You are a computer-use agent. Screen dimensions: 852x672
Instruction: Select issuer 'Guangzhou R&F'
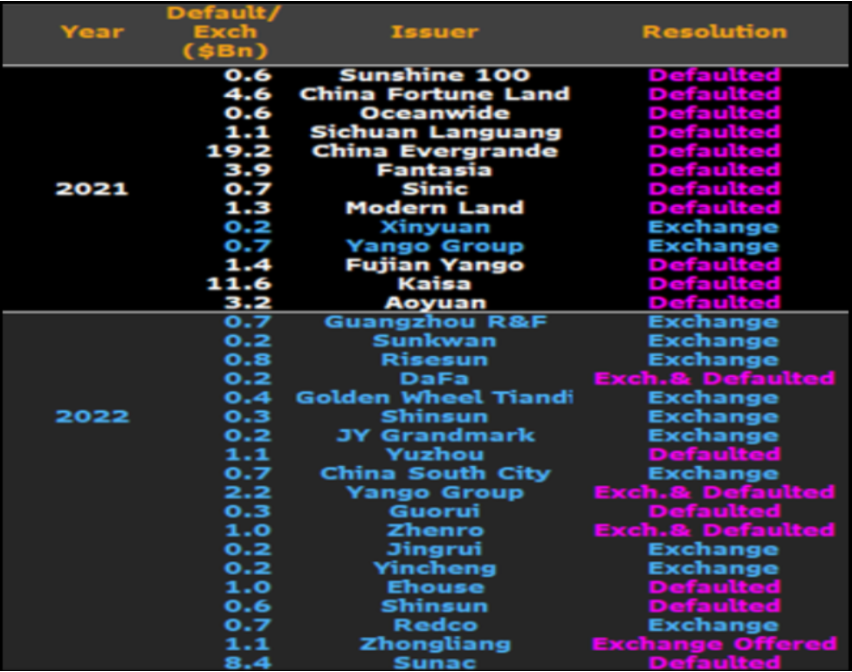click(x=435, y=322)
